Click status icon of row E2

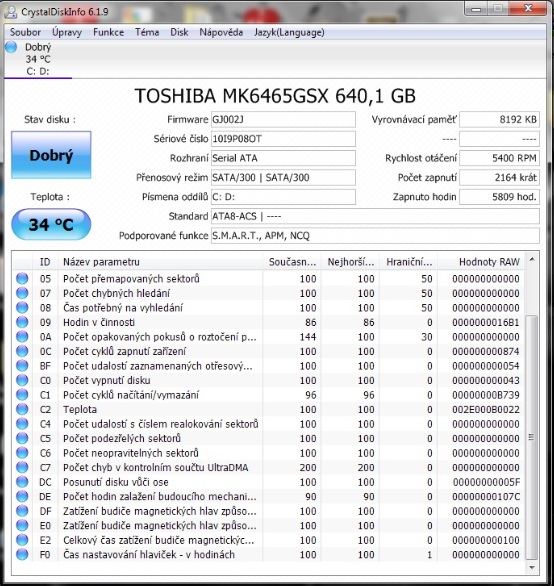coord(22,540)
